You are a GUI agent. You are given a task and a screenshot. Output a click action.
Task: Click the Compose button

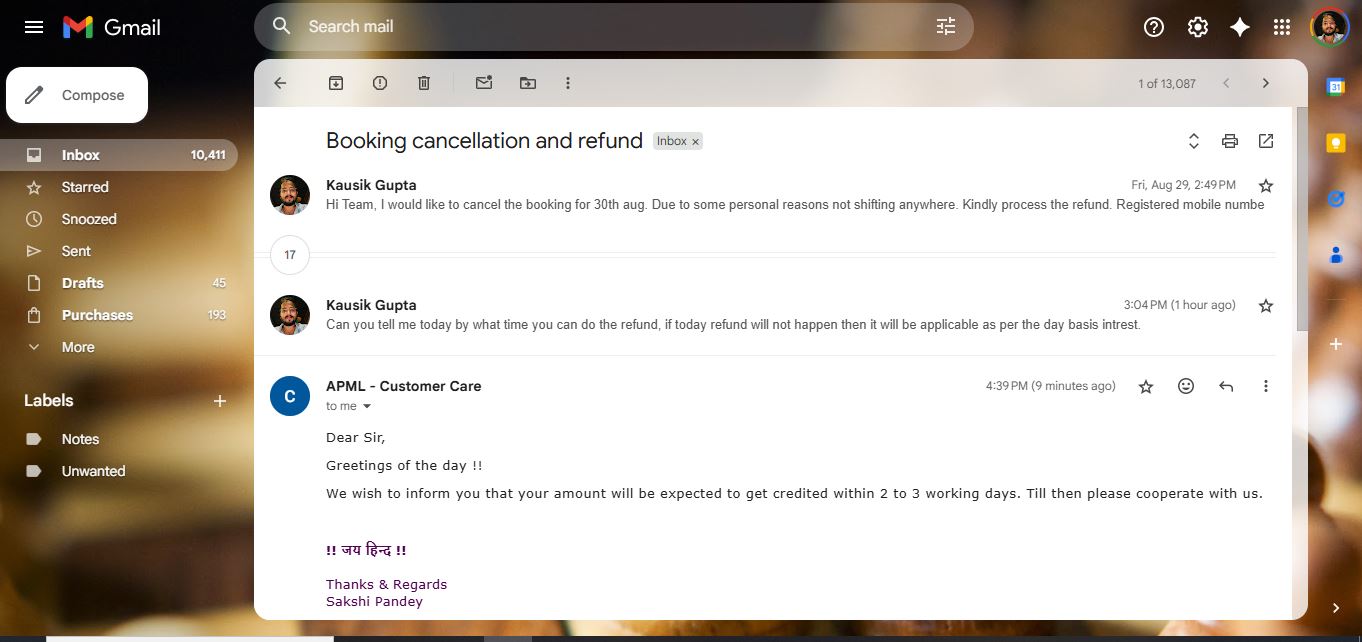coord(77,95)
